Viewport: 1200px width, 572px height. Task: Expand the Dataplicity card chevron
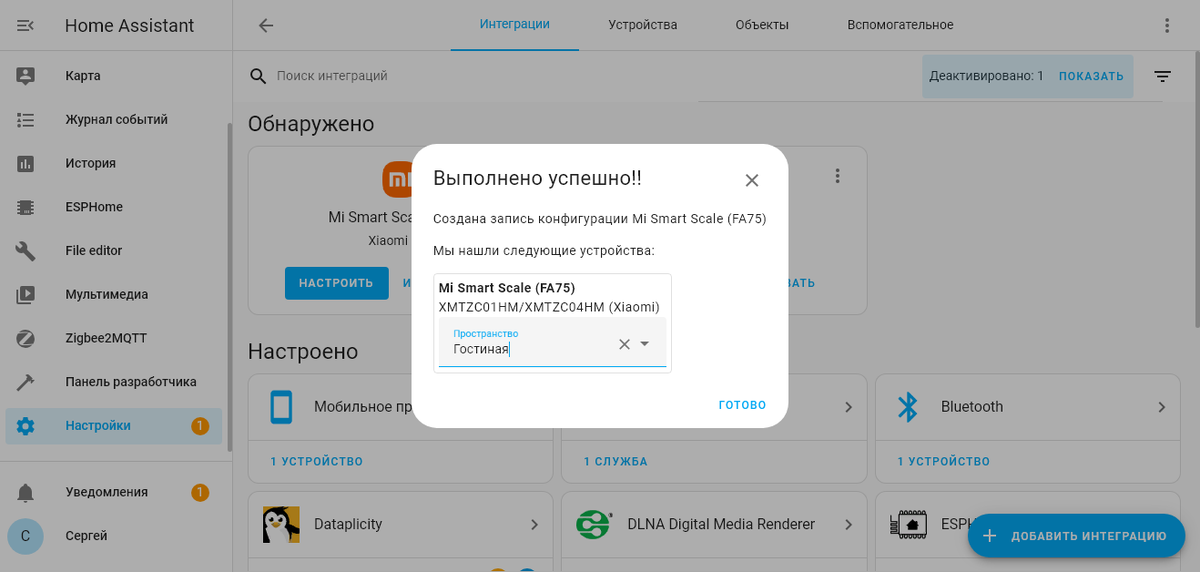point(535,524)
